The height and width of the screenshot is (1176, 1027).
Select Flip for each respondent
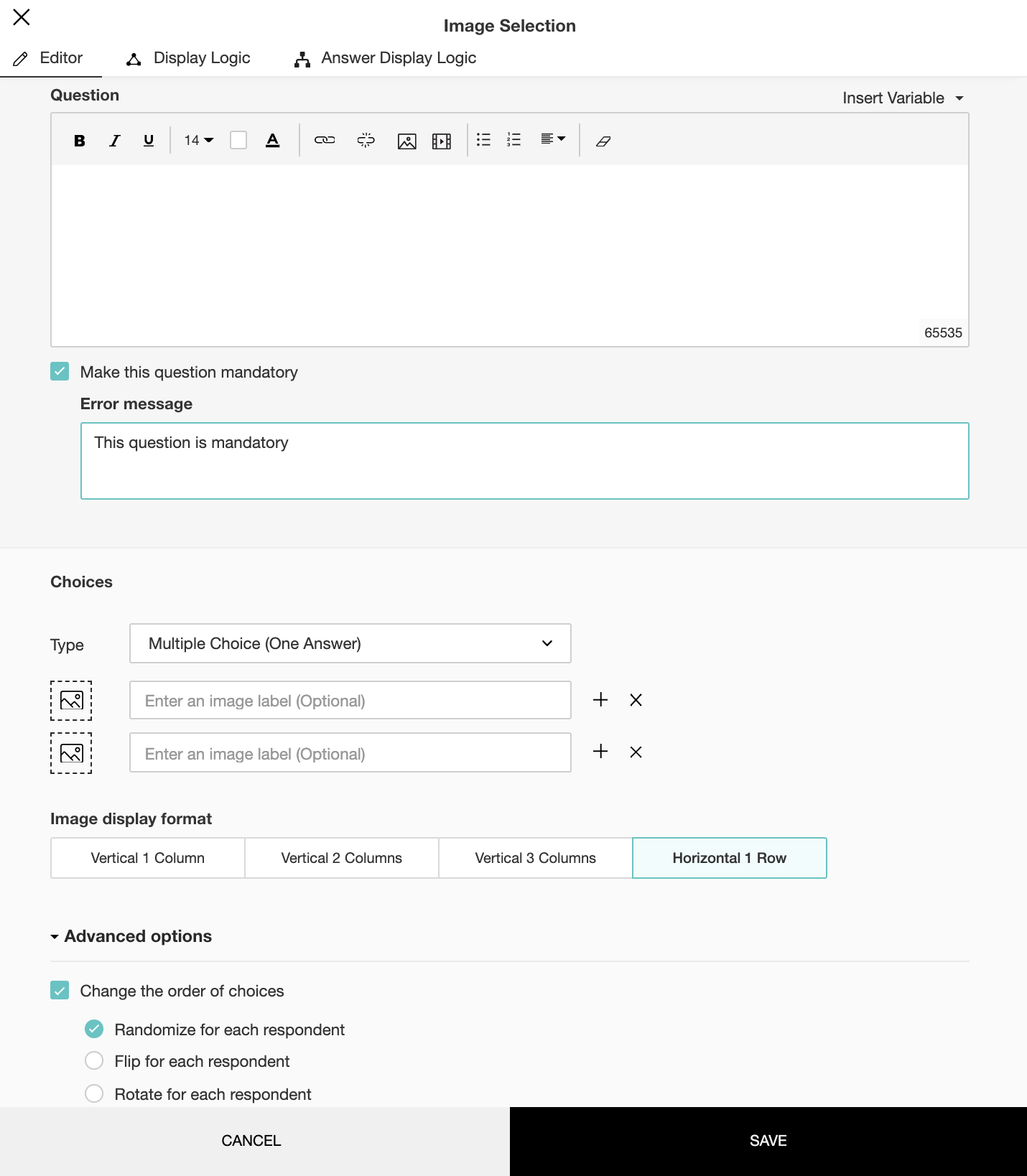point(94,1060)
